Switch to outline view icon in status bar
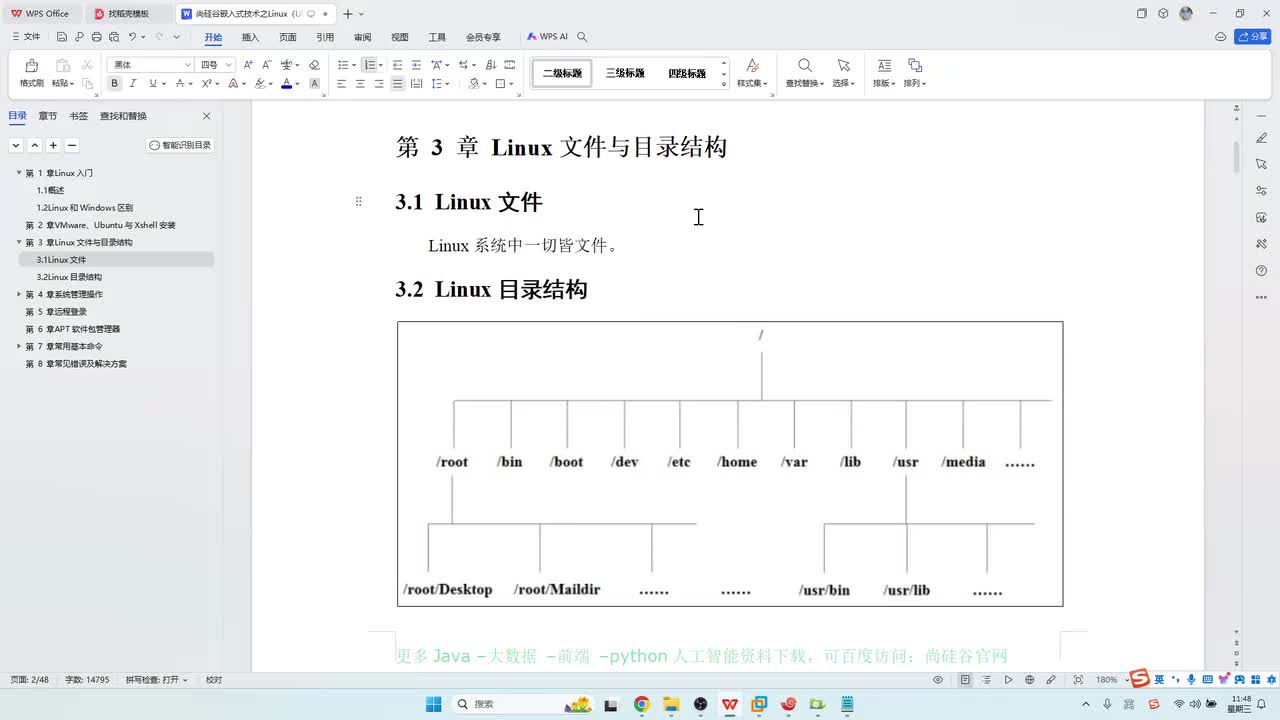 point(986,680)
